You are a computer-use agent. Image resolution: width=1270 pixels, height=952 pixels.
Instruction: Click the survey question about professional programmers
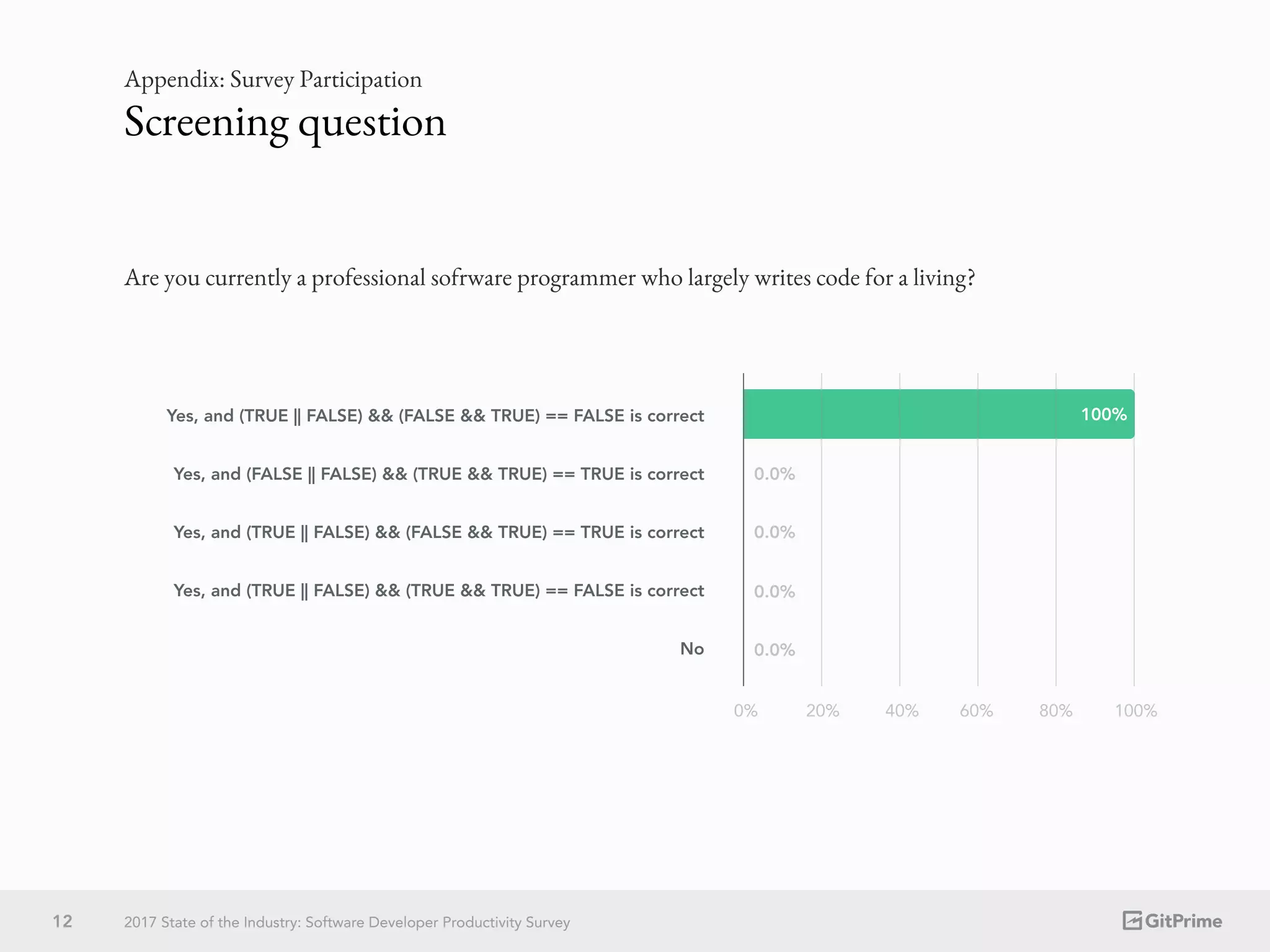[549, 278]
